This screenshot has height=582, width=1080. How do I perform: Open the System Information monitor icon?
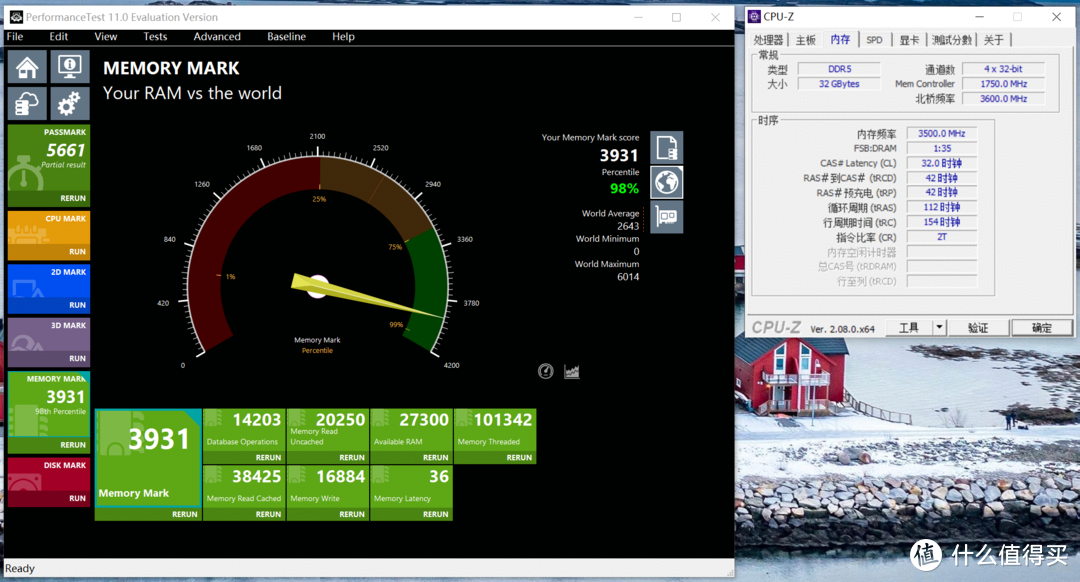tap(69, 67)
